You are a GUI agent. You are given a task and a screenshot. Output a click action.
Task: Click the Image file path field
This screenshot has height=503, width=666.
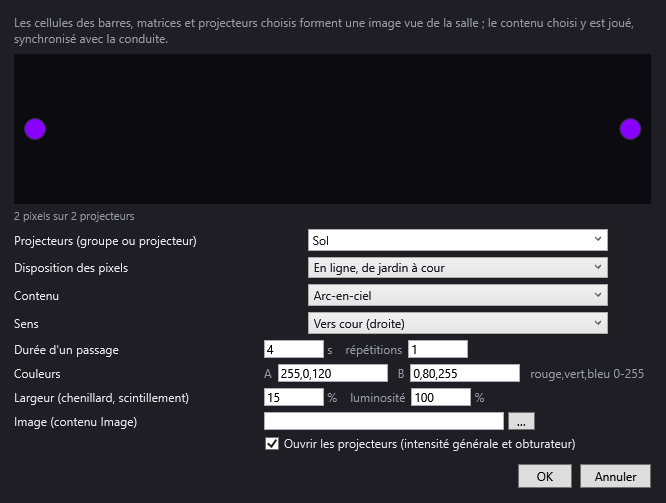(x=384, y=421)
